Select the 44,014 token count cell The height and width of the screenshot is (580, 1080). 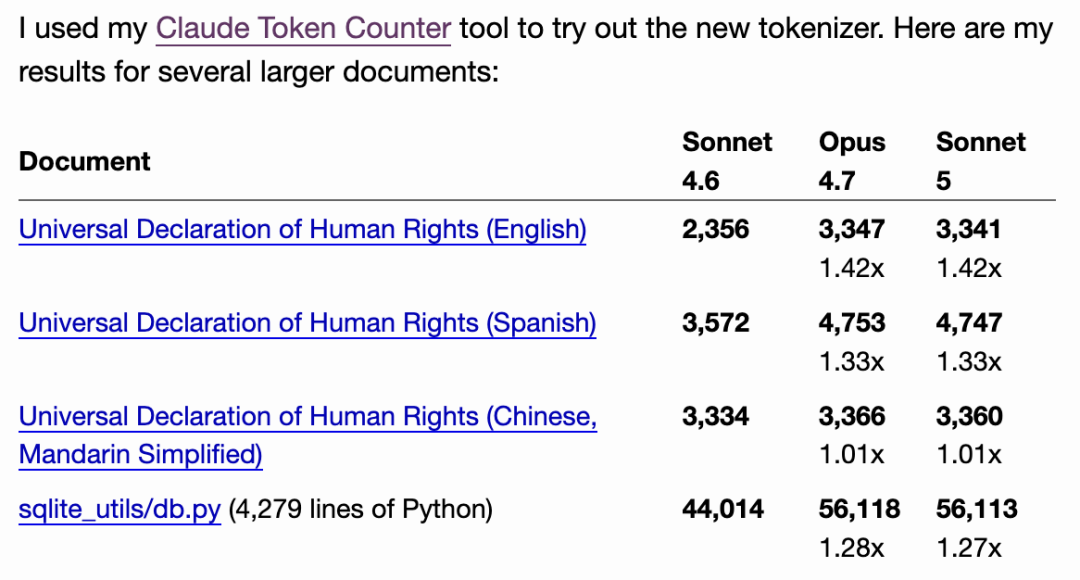tap(723, 510)
